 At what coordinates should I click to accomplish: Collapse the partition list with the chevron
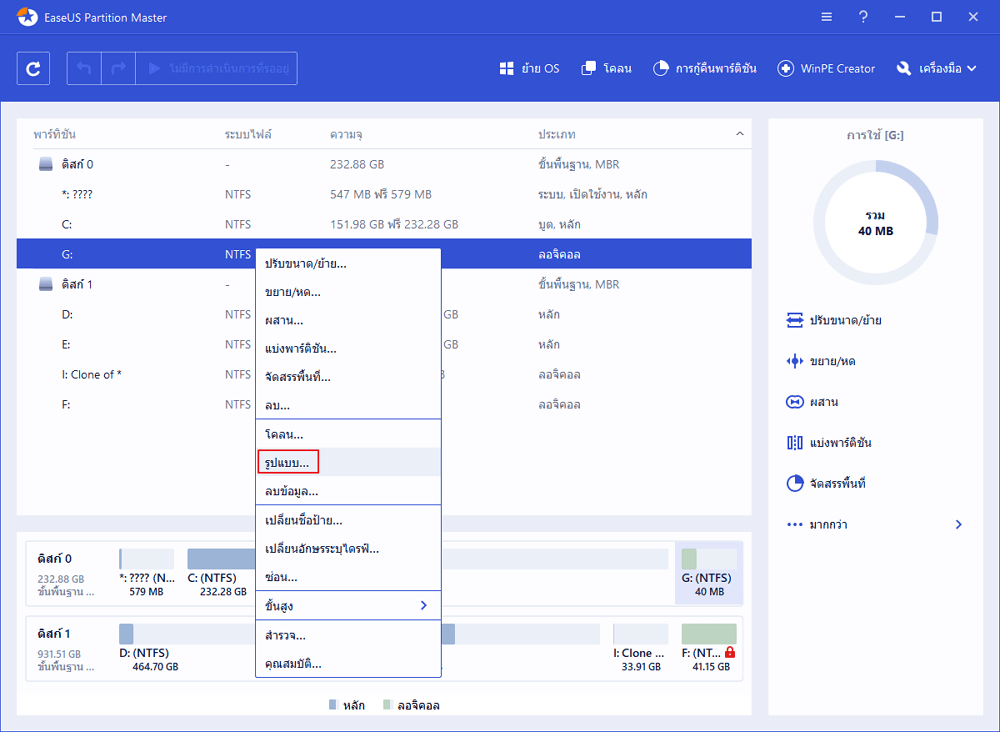(x=740, y=134)
